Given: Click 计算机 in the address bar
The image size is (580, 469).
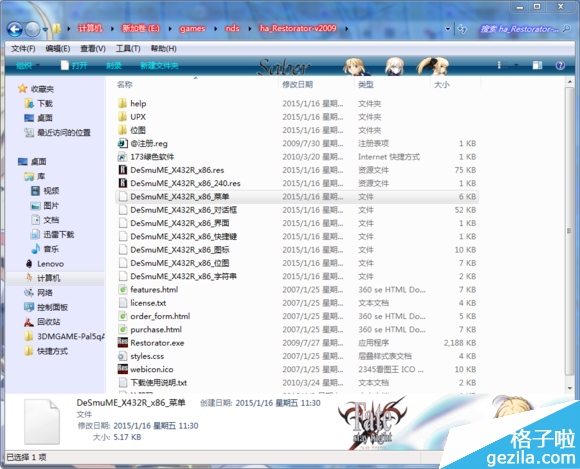Looking at the screenshot, I should tap(90, 28).
